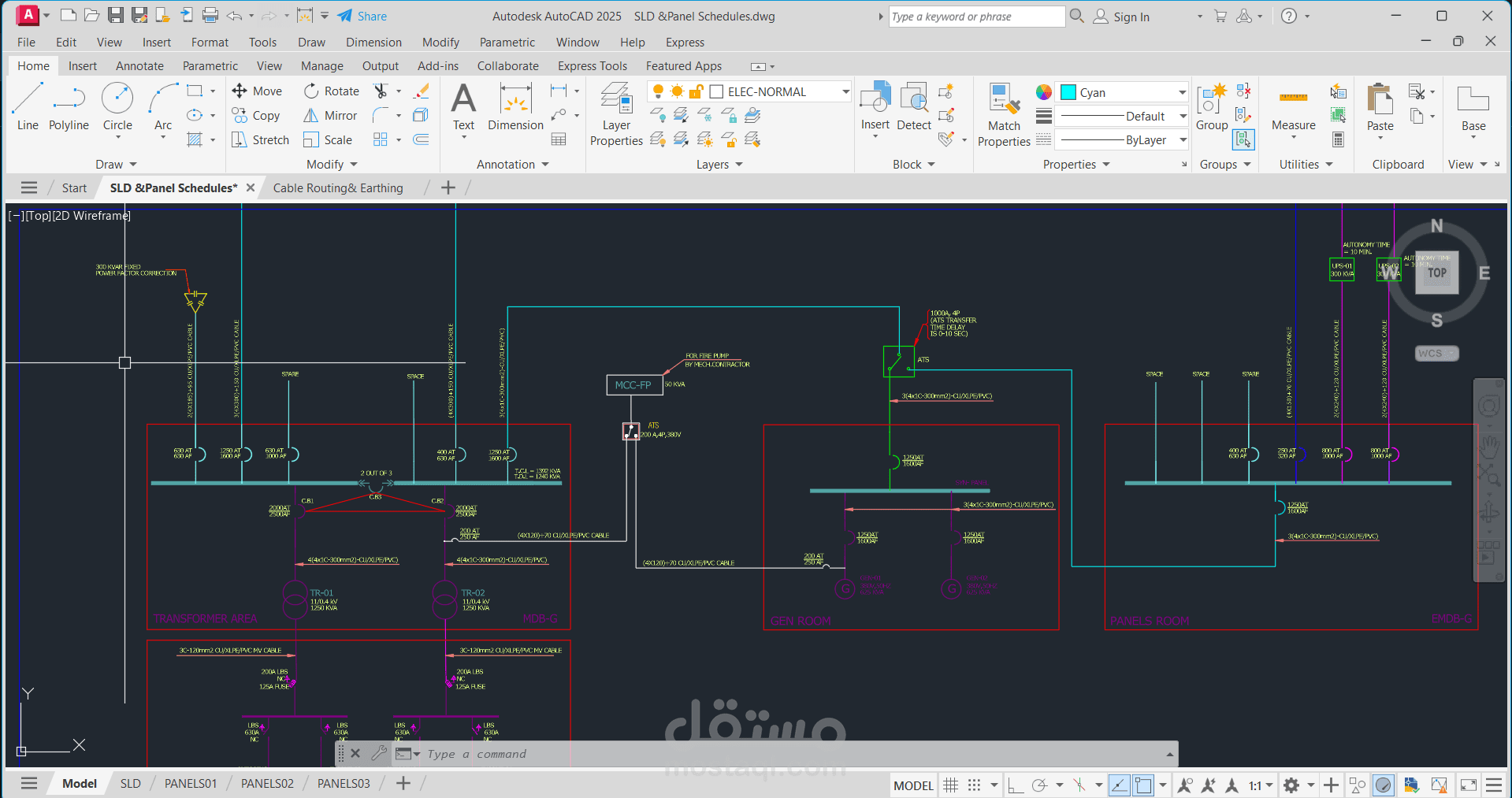Image resolution: width=1512 pixels, height=798 pixels.
Task: Open the workspace switching gear icon
Action: click(x=1291, y=785)
